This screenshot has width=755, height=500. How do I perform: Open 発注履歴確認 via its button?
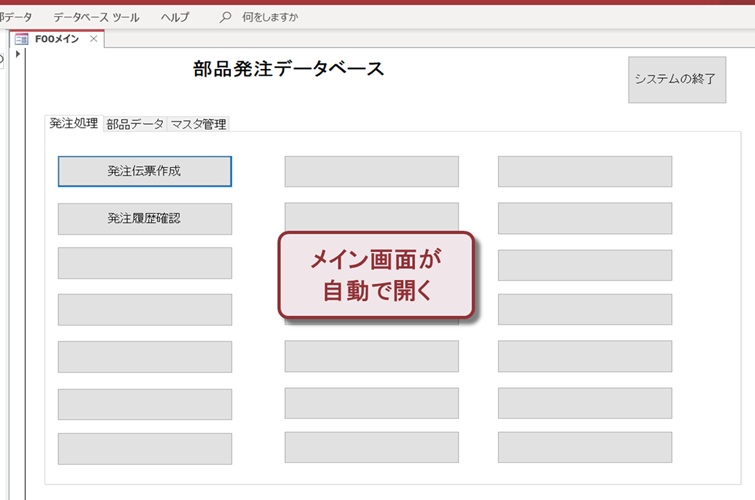145,218
